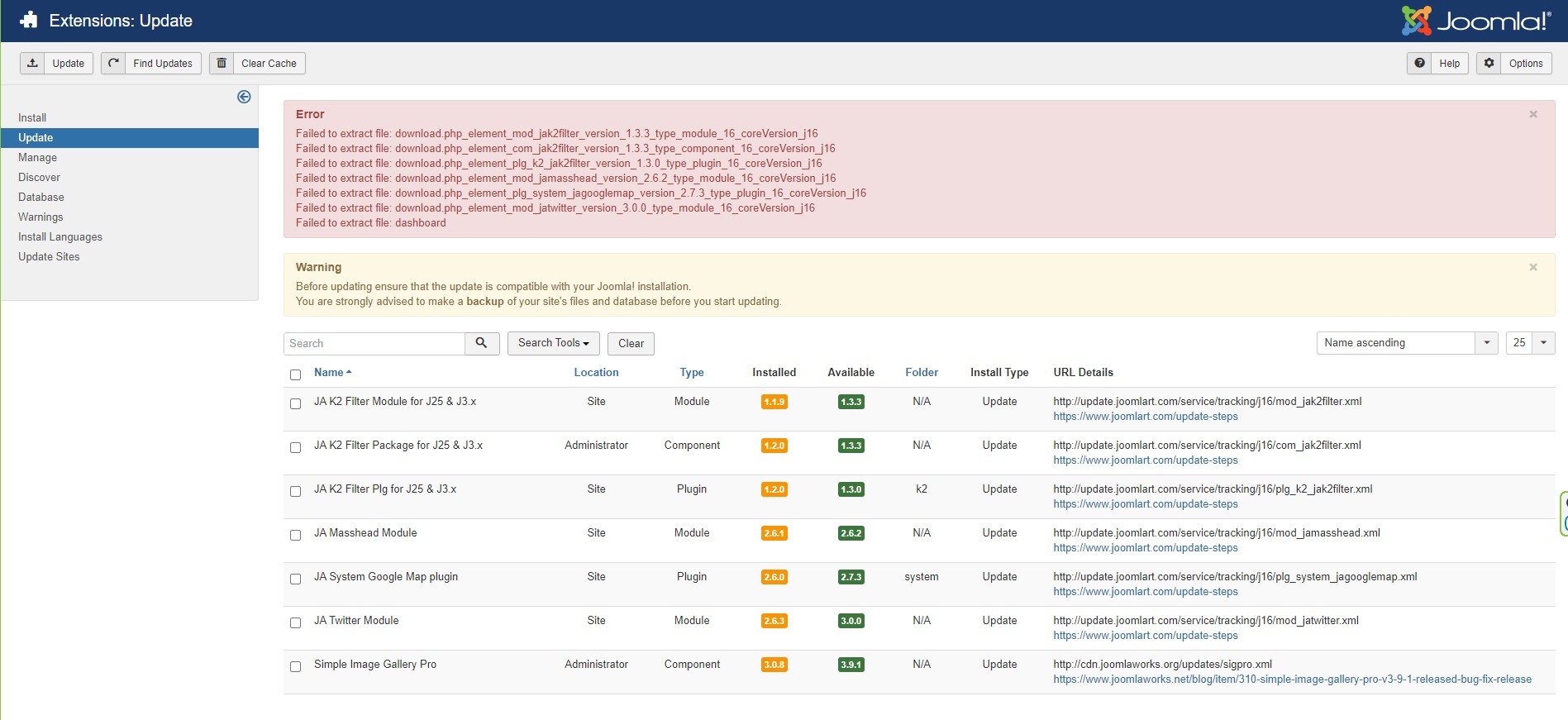The width and height of the screenshot is (1568, 720).
Task: Click the search magnifier icon button
Action: tap(482, 343)
